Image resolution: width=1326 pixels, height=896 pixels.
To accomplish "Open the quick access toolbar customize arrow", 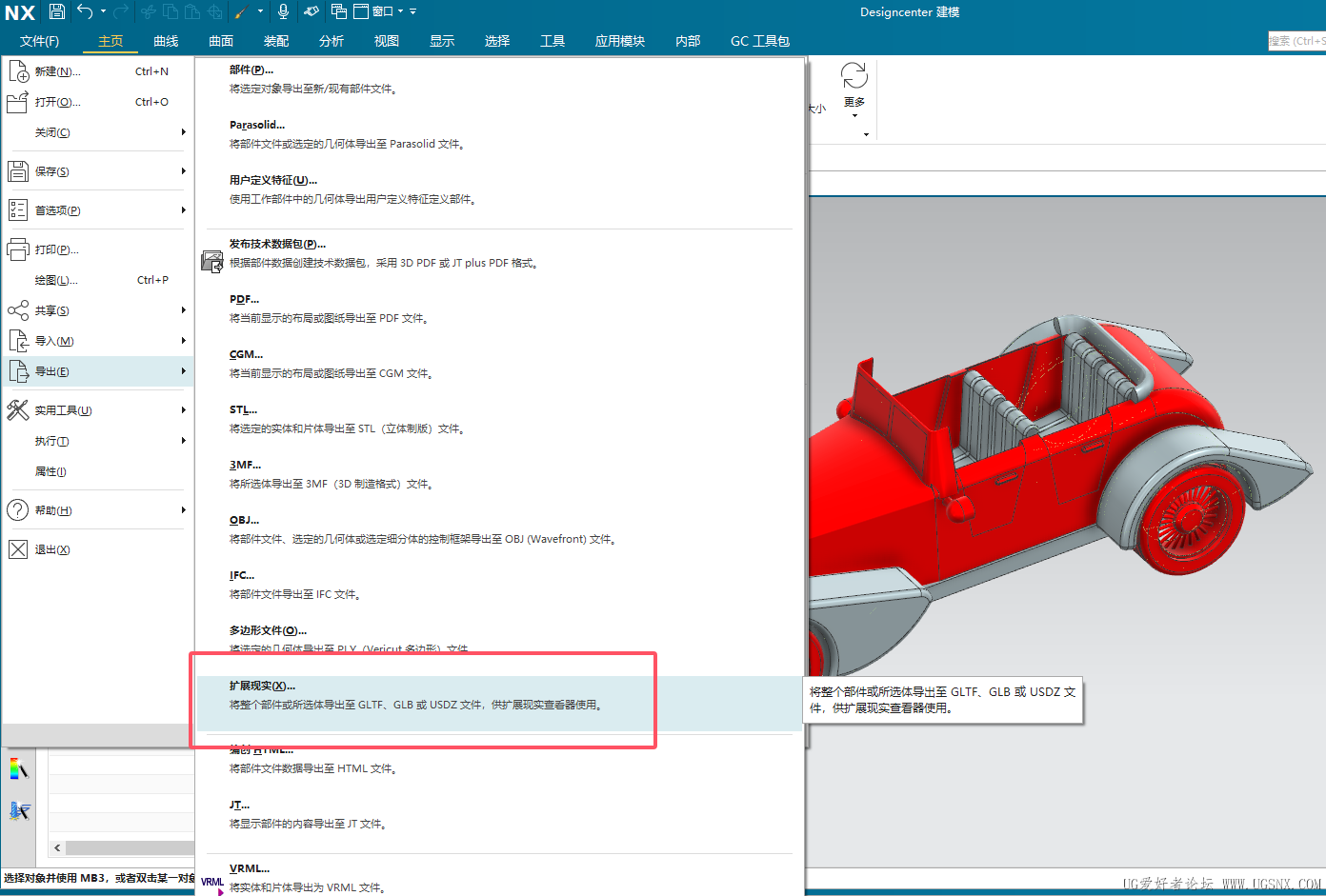I will tap(413, 11).
